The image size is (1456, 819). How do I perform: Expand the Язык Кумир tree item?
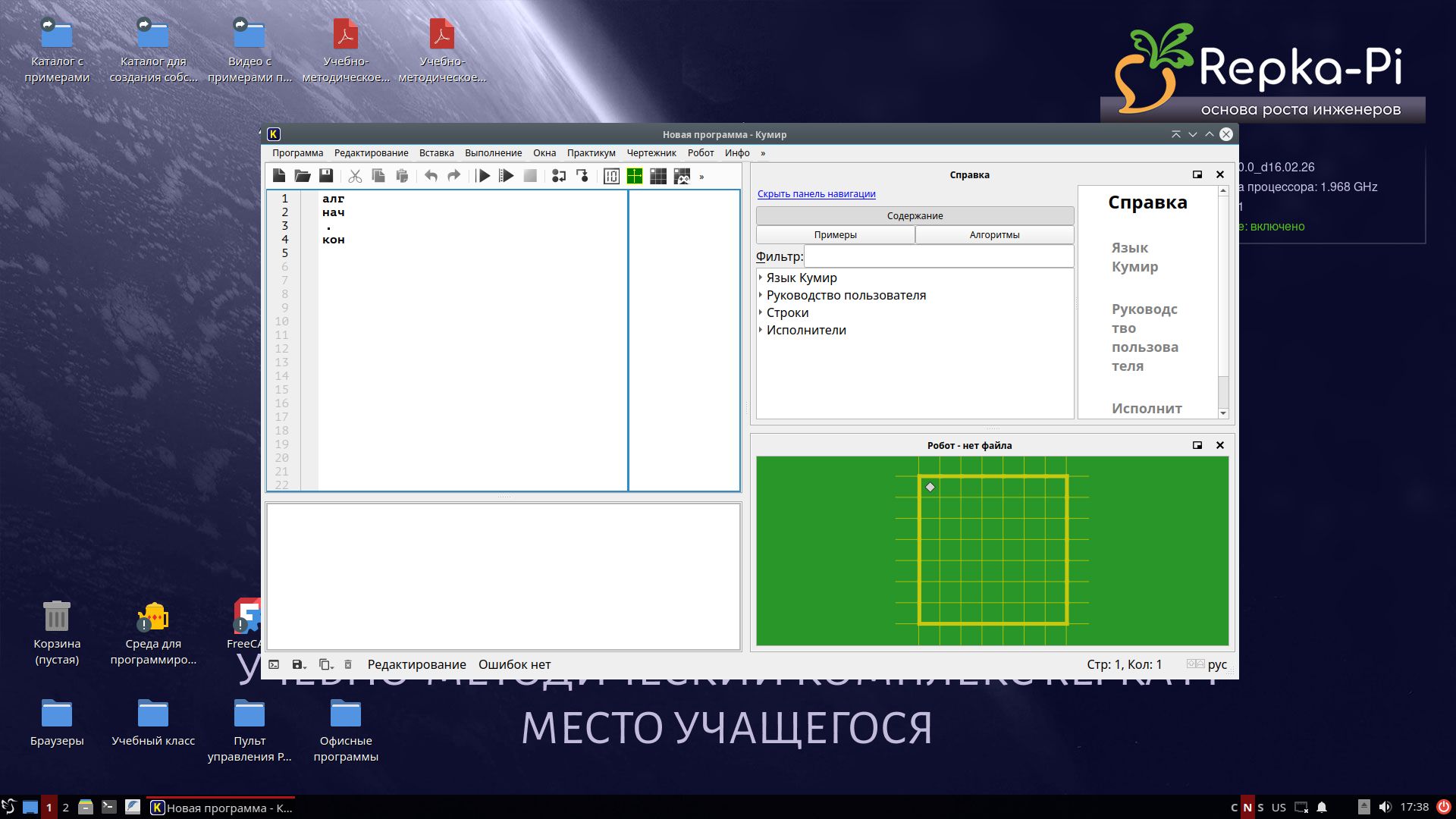761,278
